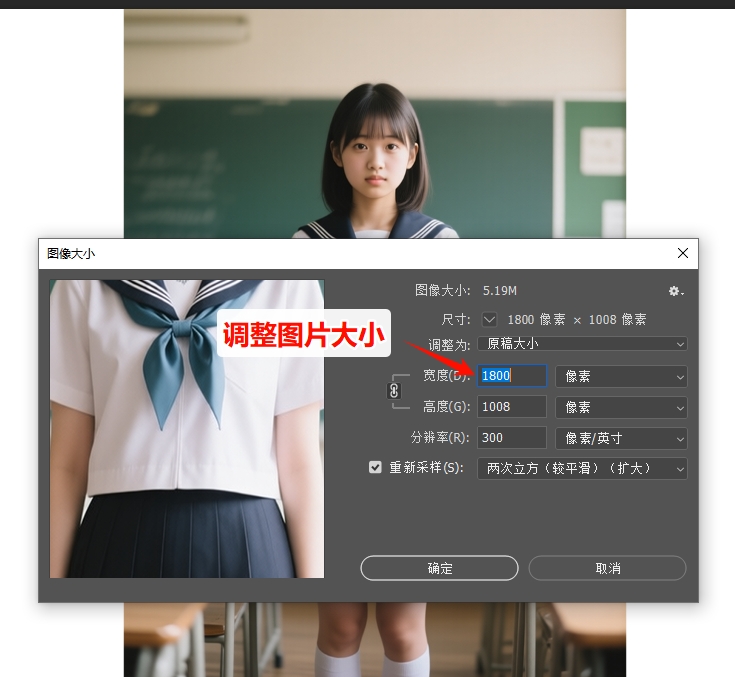Click the 宽度(D) label

[446, 376]
